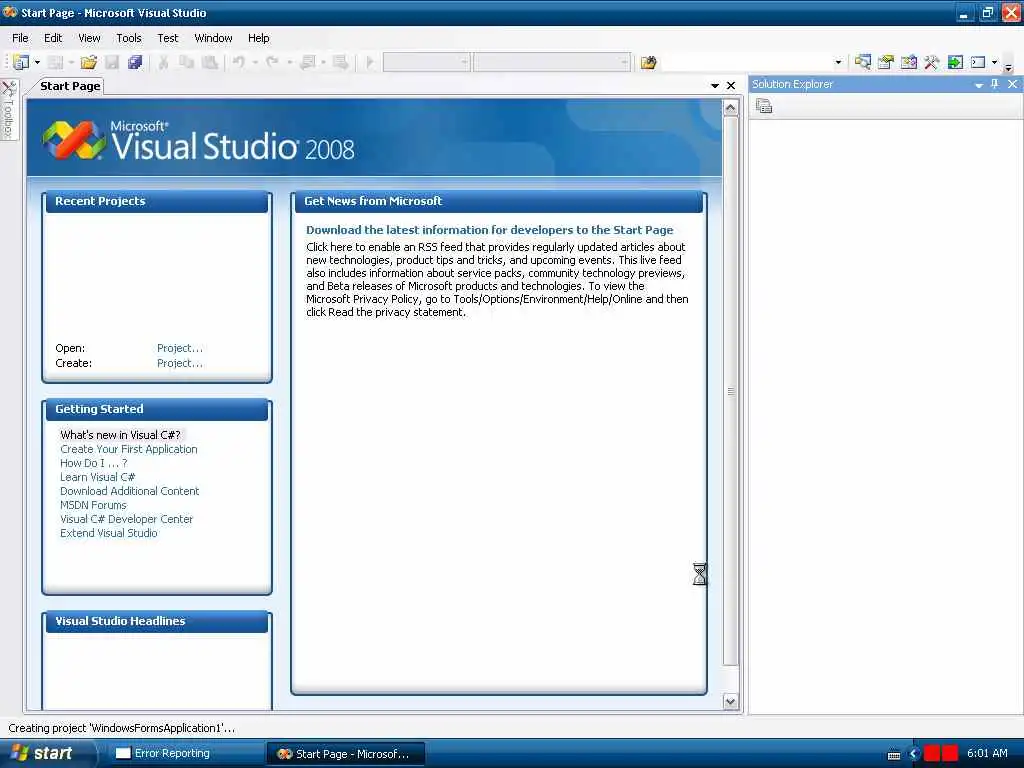Select the Start Page document tab
Viewport: 1024px width, 768px height.
70,86
